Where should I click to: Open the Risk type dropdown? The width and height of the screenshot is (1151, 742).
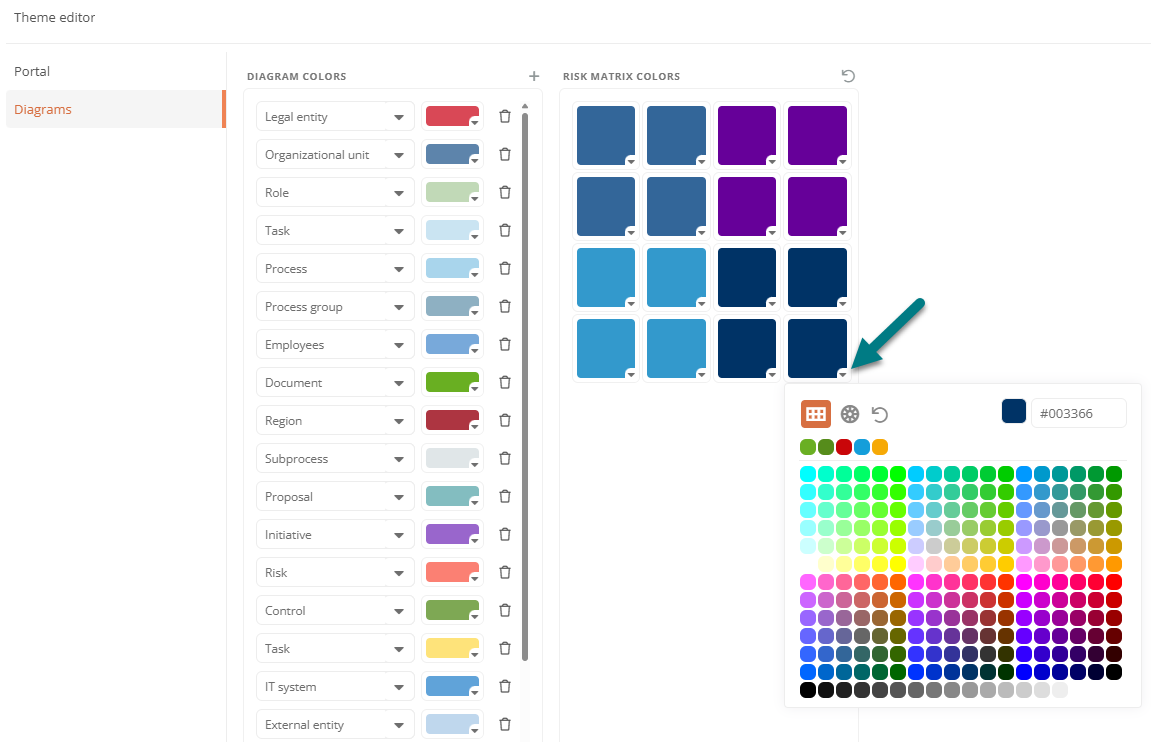point(399,572)
